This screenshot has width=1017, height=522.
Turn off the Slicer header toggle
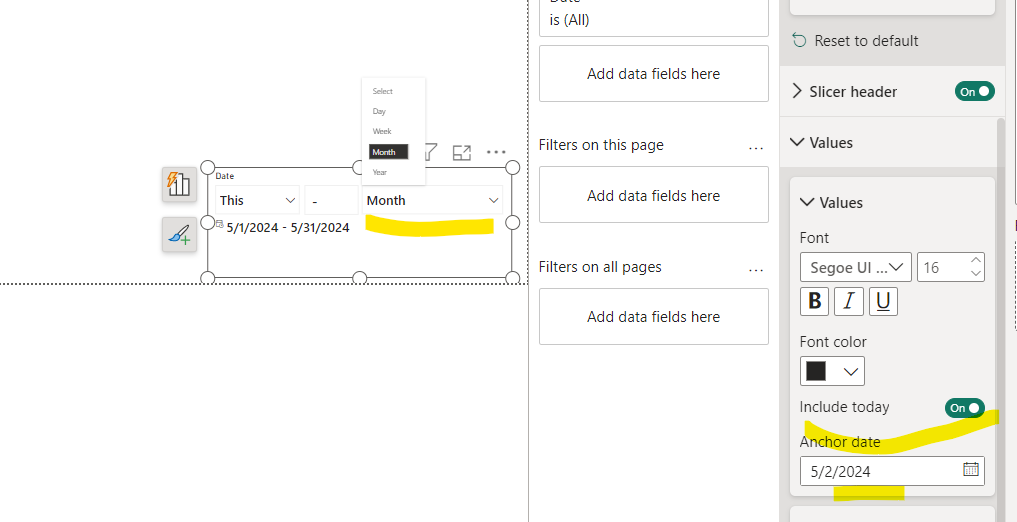coord(974,91)
